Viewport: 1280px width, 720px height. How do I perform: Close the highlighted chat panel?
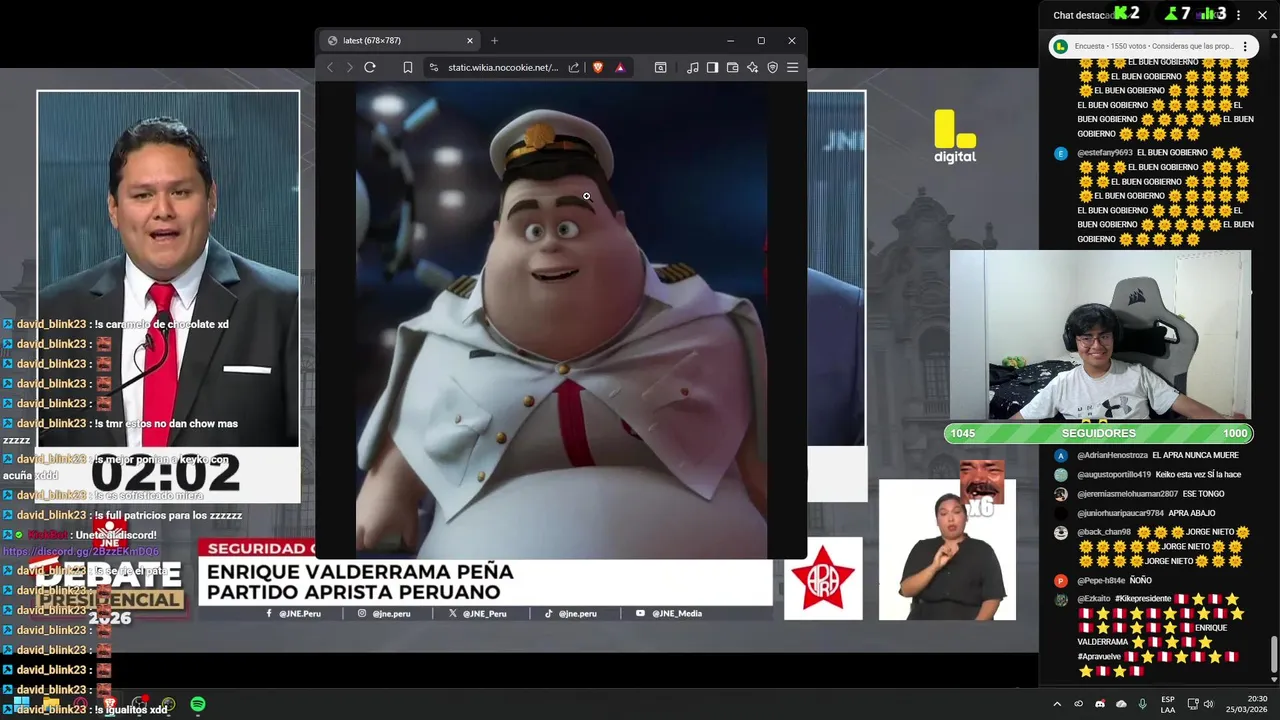point(1262,15)
